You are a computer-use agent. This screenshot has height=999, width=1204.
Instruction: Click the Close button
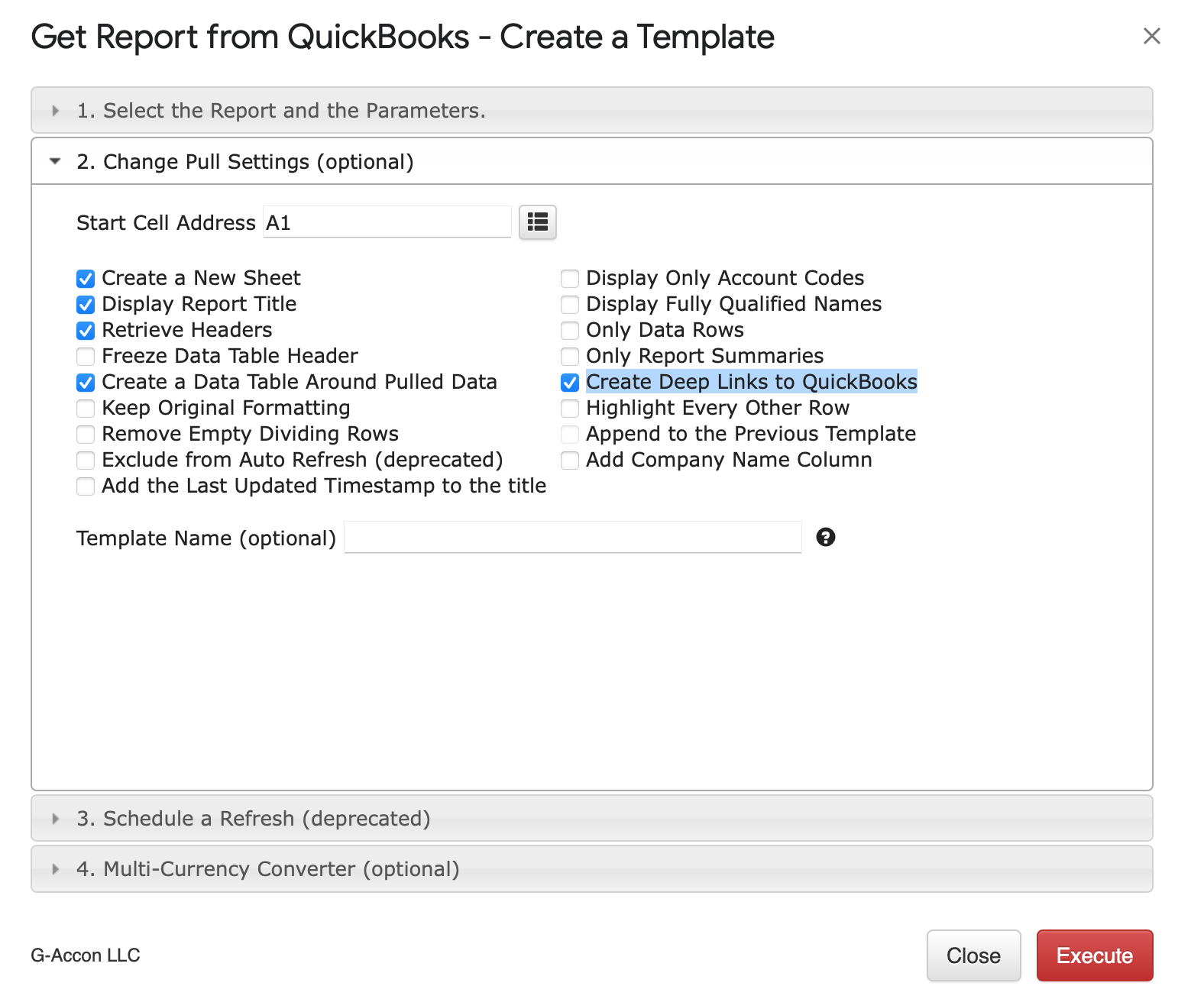pos(974,955)
